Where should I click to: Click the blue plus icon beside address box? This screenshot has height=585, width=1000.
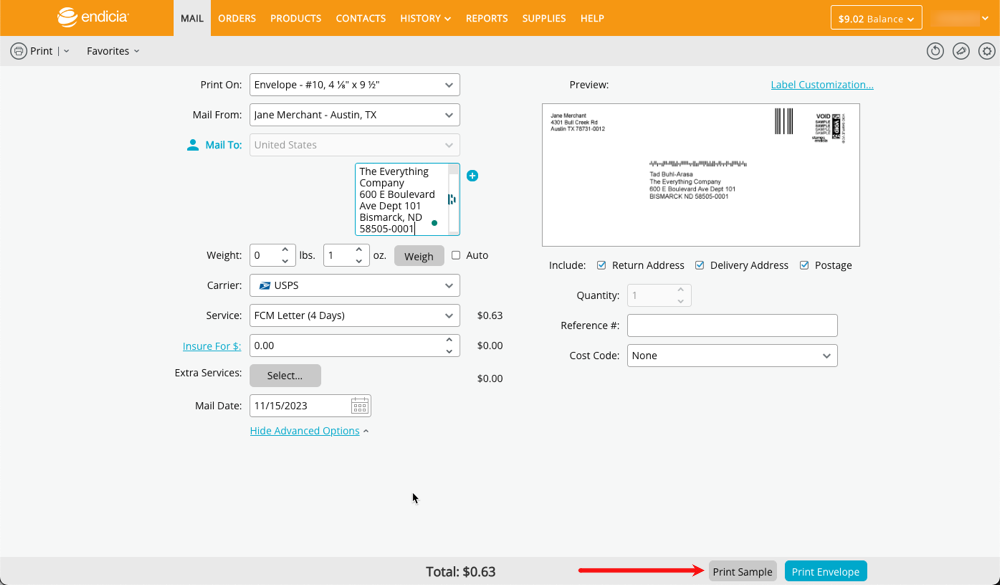tap(473, 175)
